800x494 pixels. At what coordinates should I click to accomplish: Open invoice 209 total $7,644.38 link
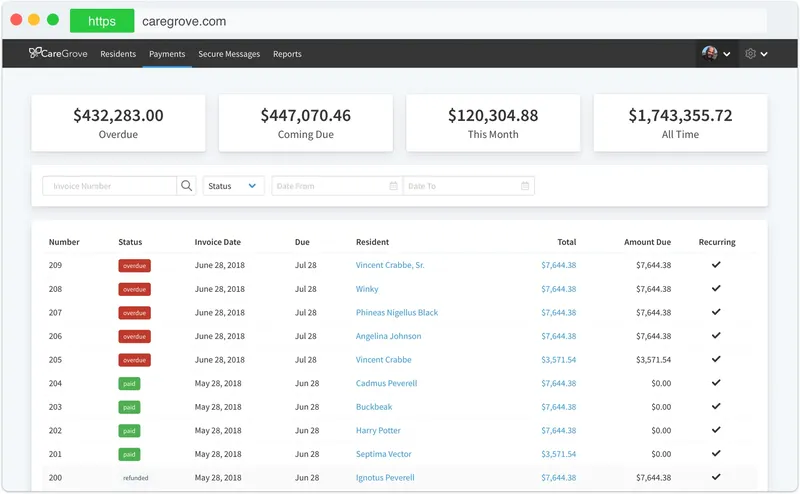click(x=559, y=265)
